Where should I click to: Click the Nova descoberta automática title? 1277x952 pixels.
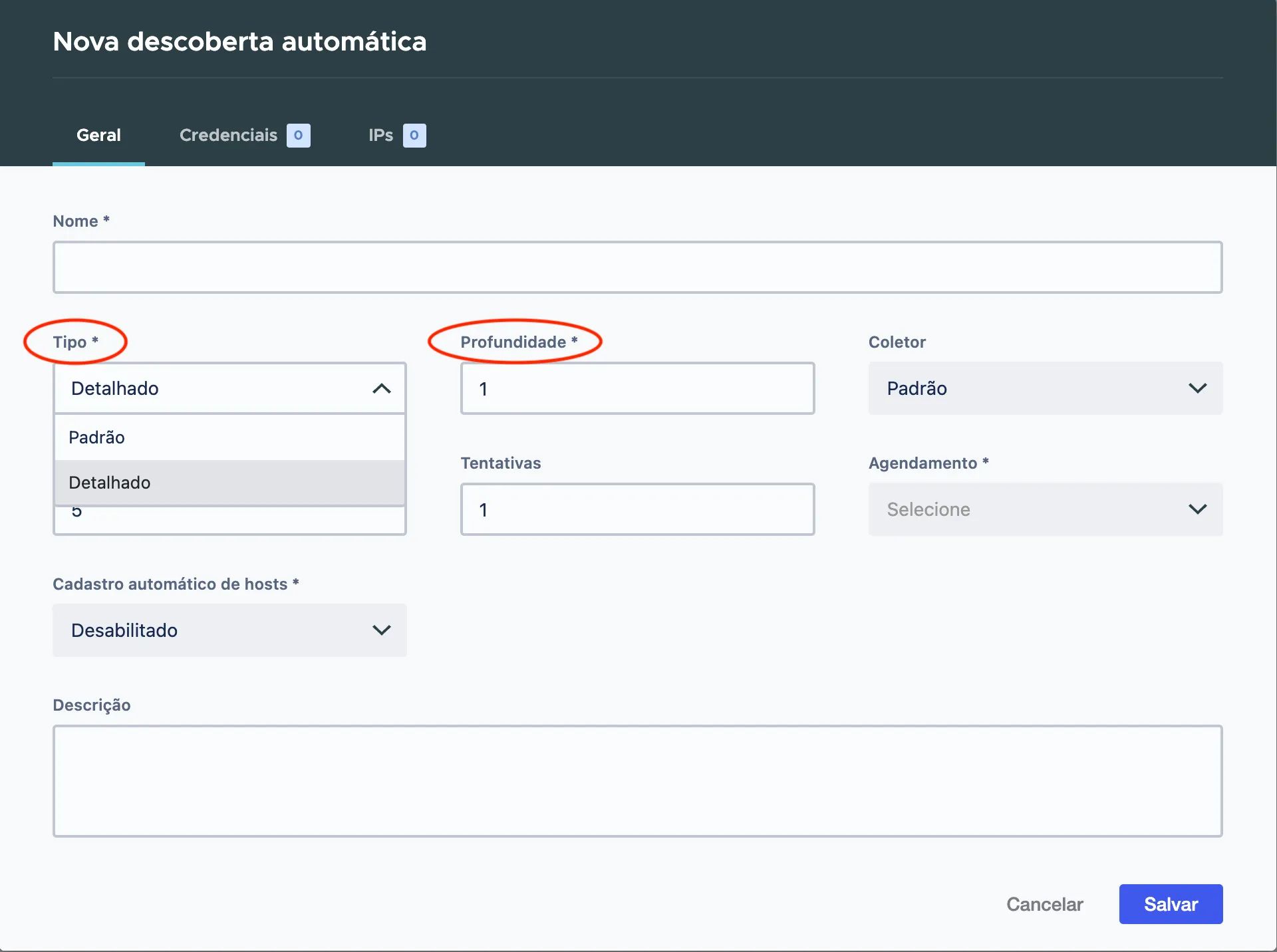[x=239, y=41]
